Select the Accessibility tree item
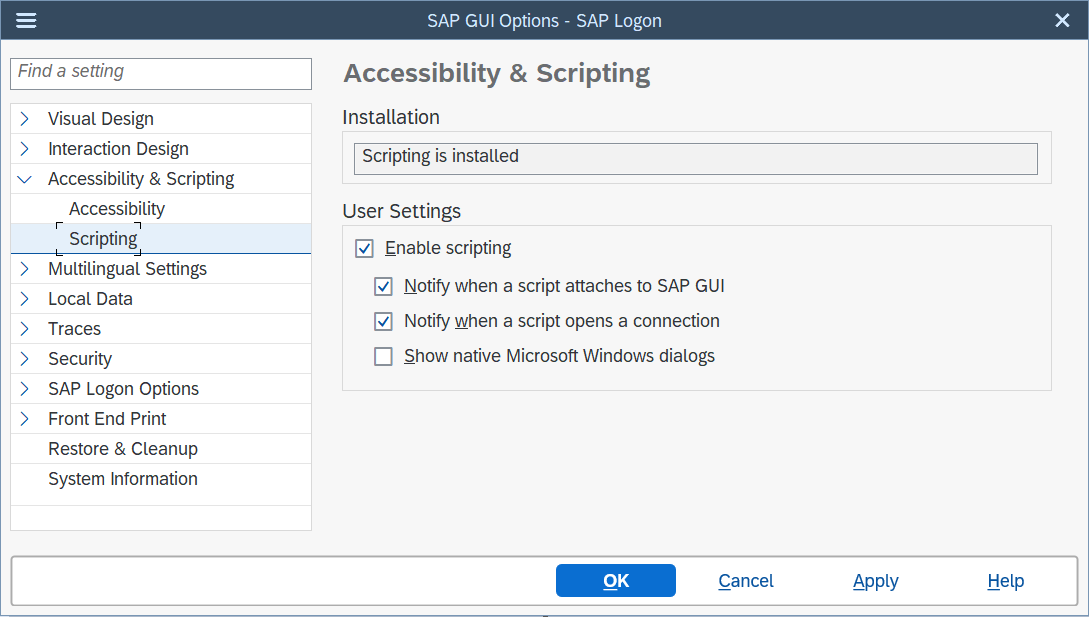 (x=116, y=209)
